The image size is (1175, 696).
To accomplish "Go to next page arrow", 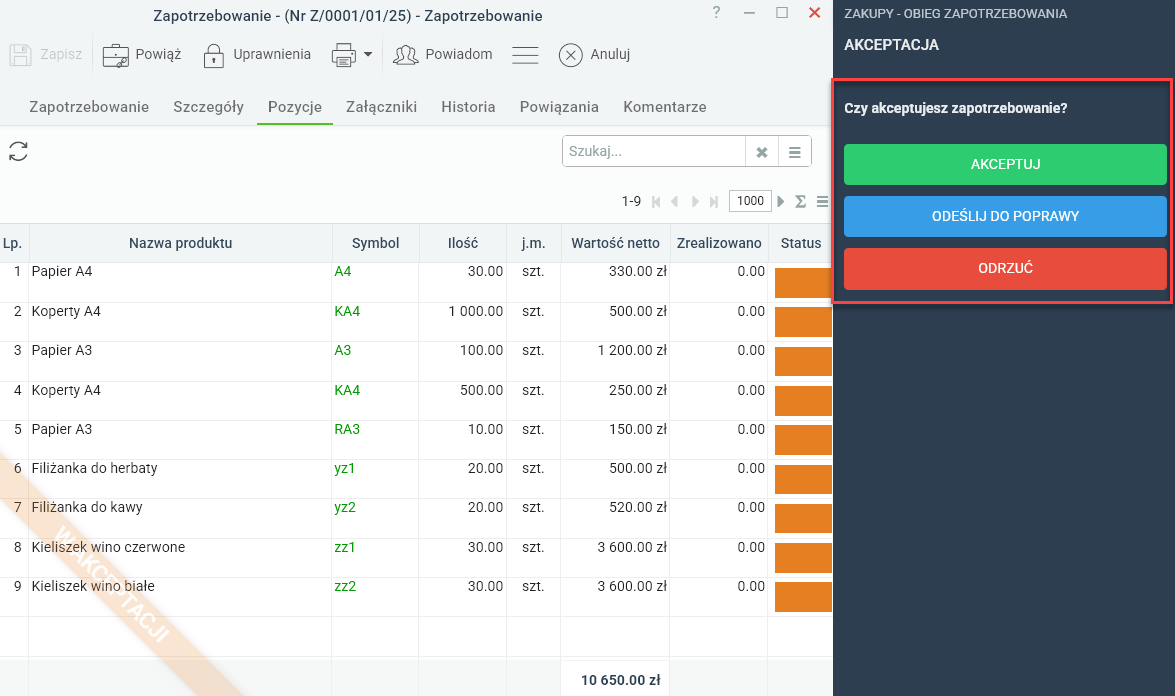I will point(695,202).
